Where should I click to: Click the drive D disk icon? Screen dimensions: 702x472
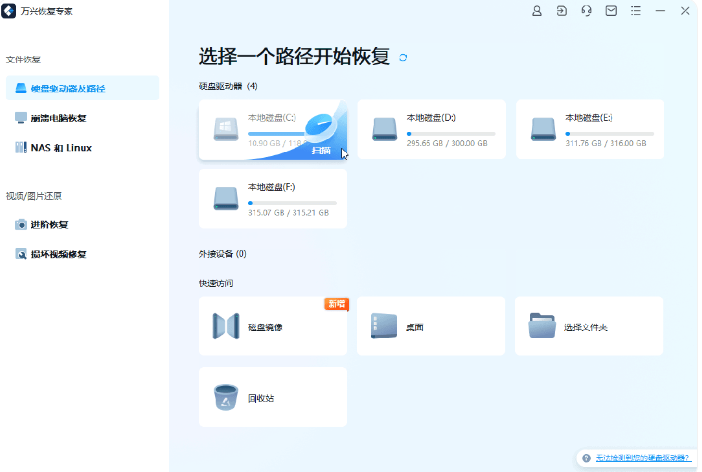(385, 129)
